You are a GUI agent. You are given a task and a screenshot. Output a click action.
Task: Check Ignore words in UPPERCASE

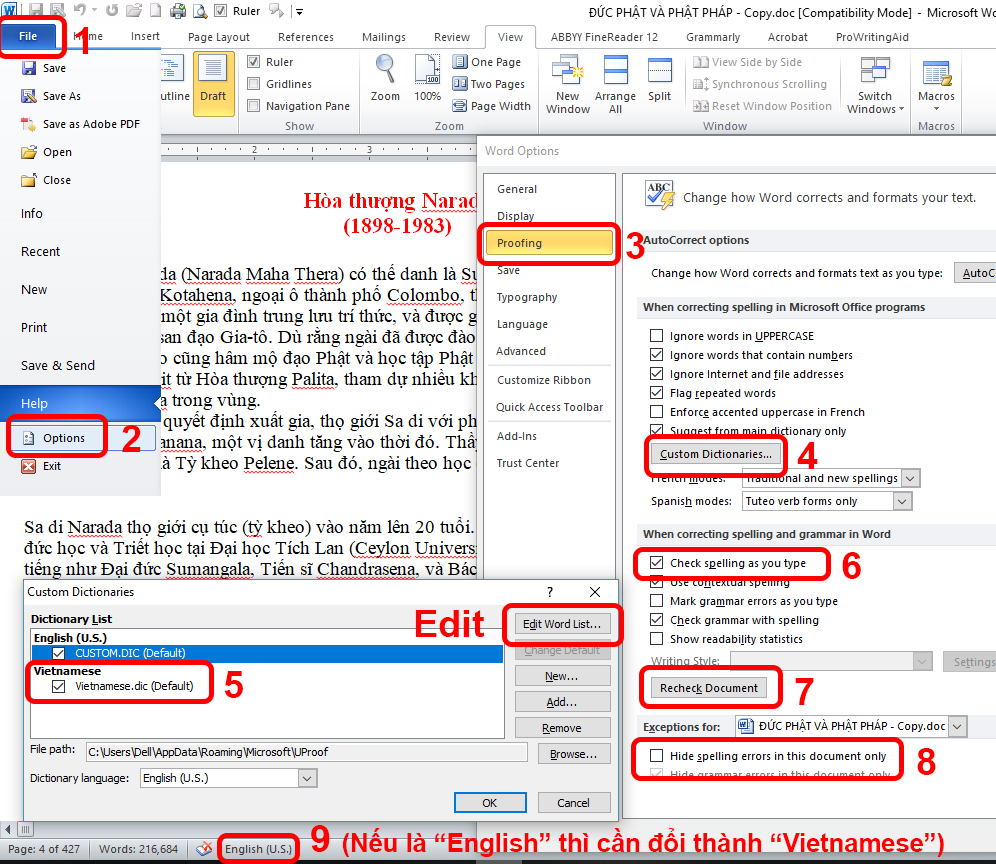(657, 335)
